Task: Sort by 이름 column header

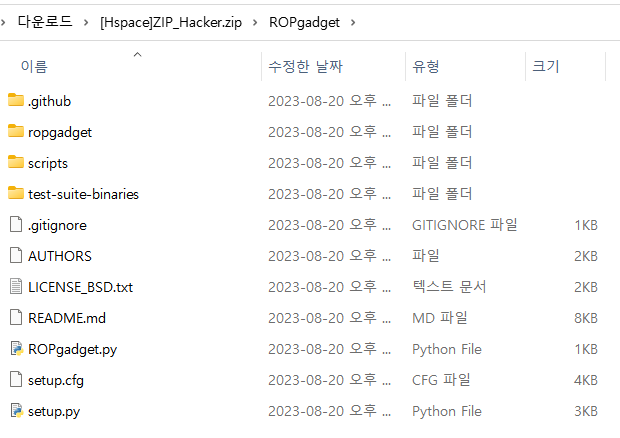Action: (34, 66)
